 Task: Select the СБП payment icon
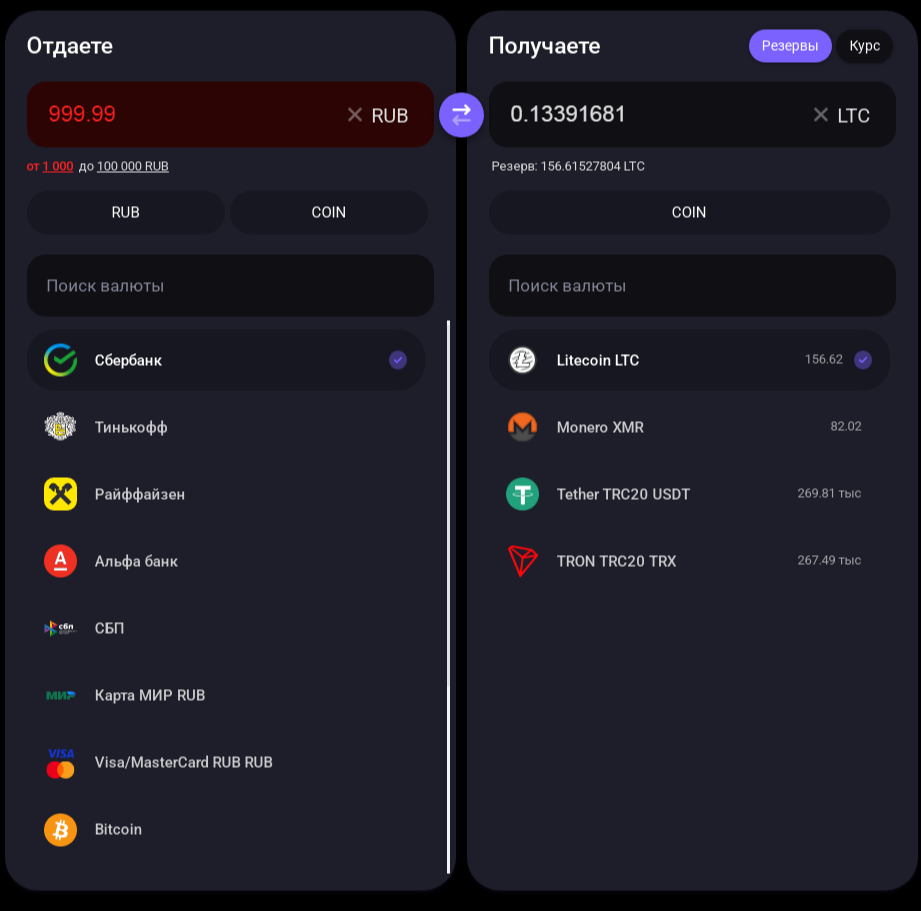pos(60,628)
